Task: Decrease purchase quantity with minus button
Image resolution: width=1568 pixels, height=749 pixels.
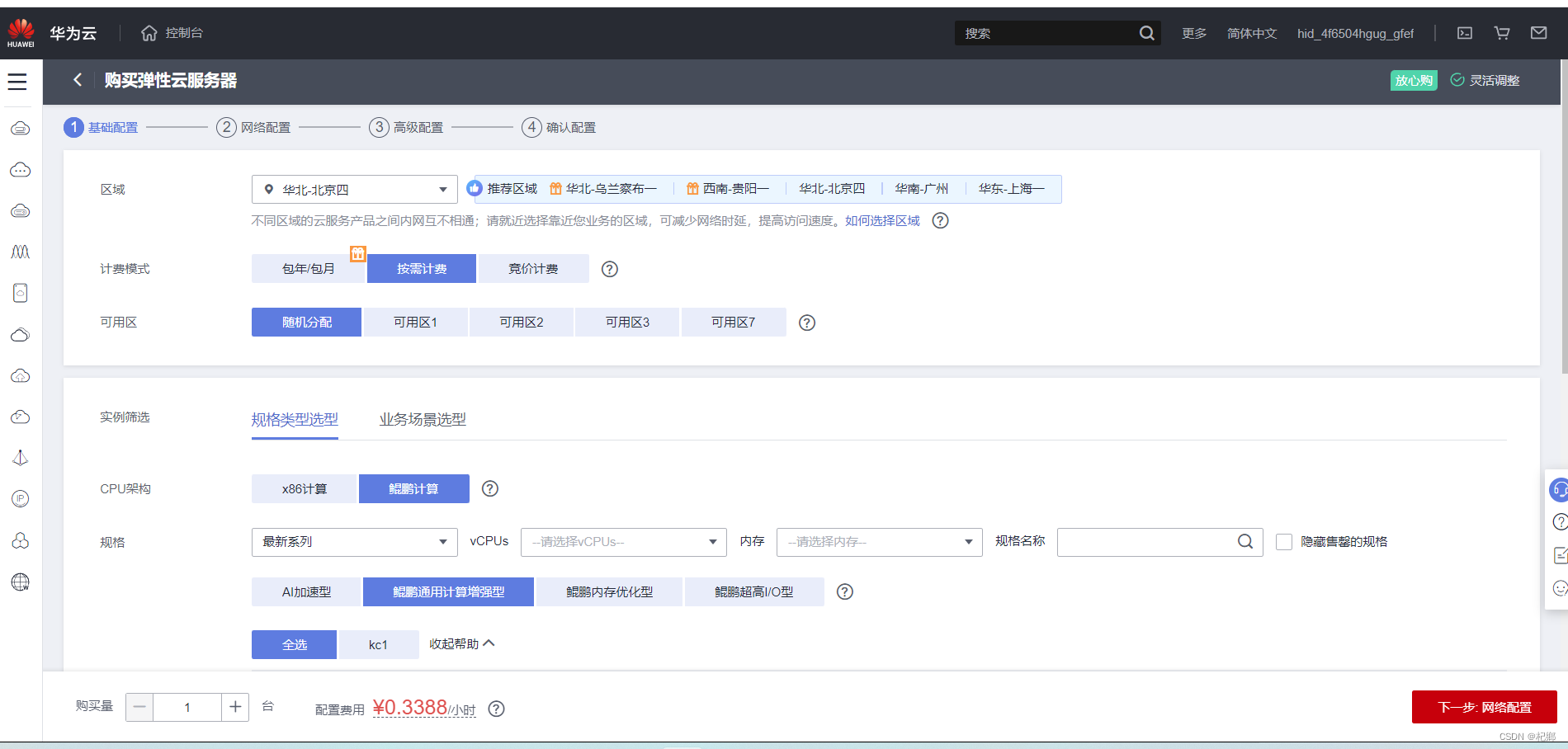Action: (139, 707)
